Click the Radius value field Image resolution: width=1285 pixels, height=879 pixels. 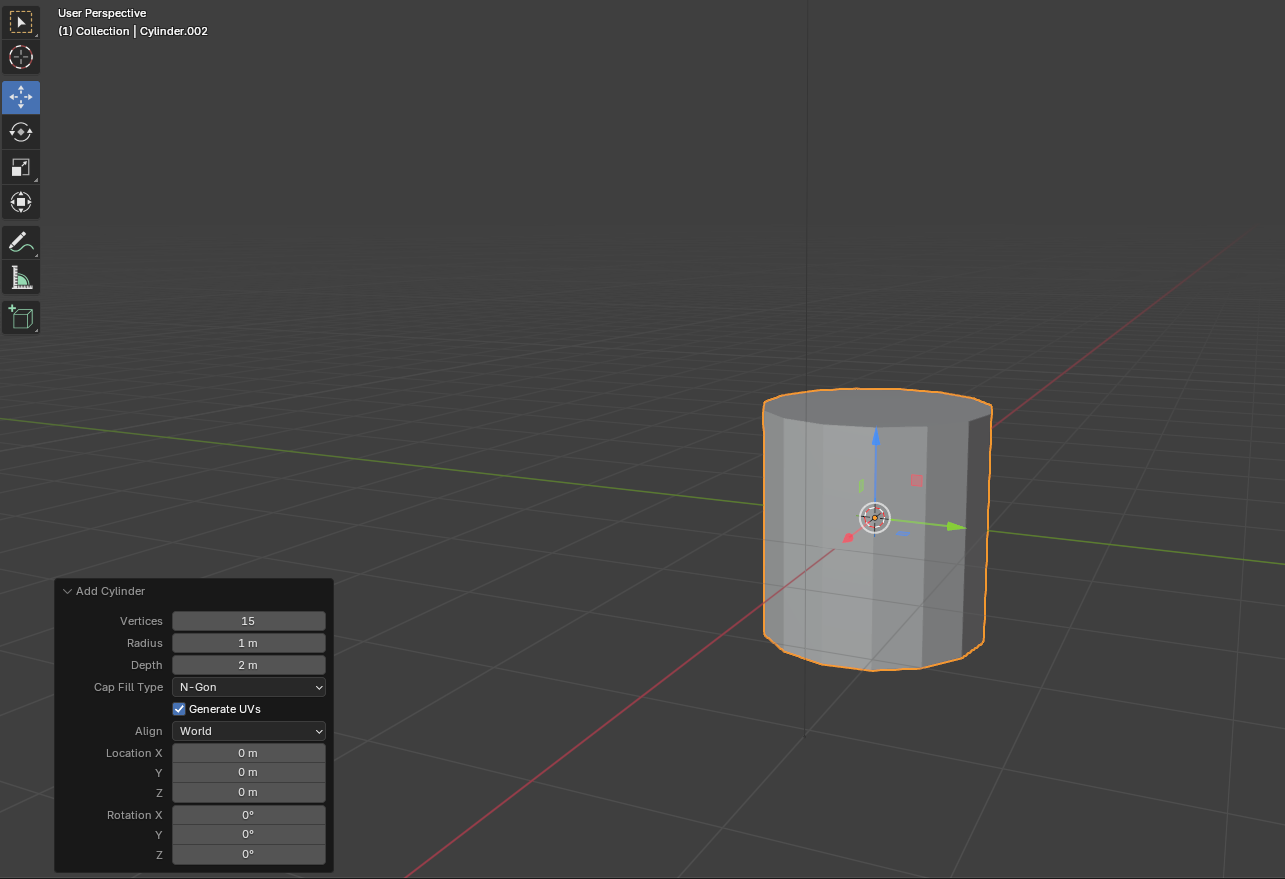(249, 643)
